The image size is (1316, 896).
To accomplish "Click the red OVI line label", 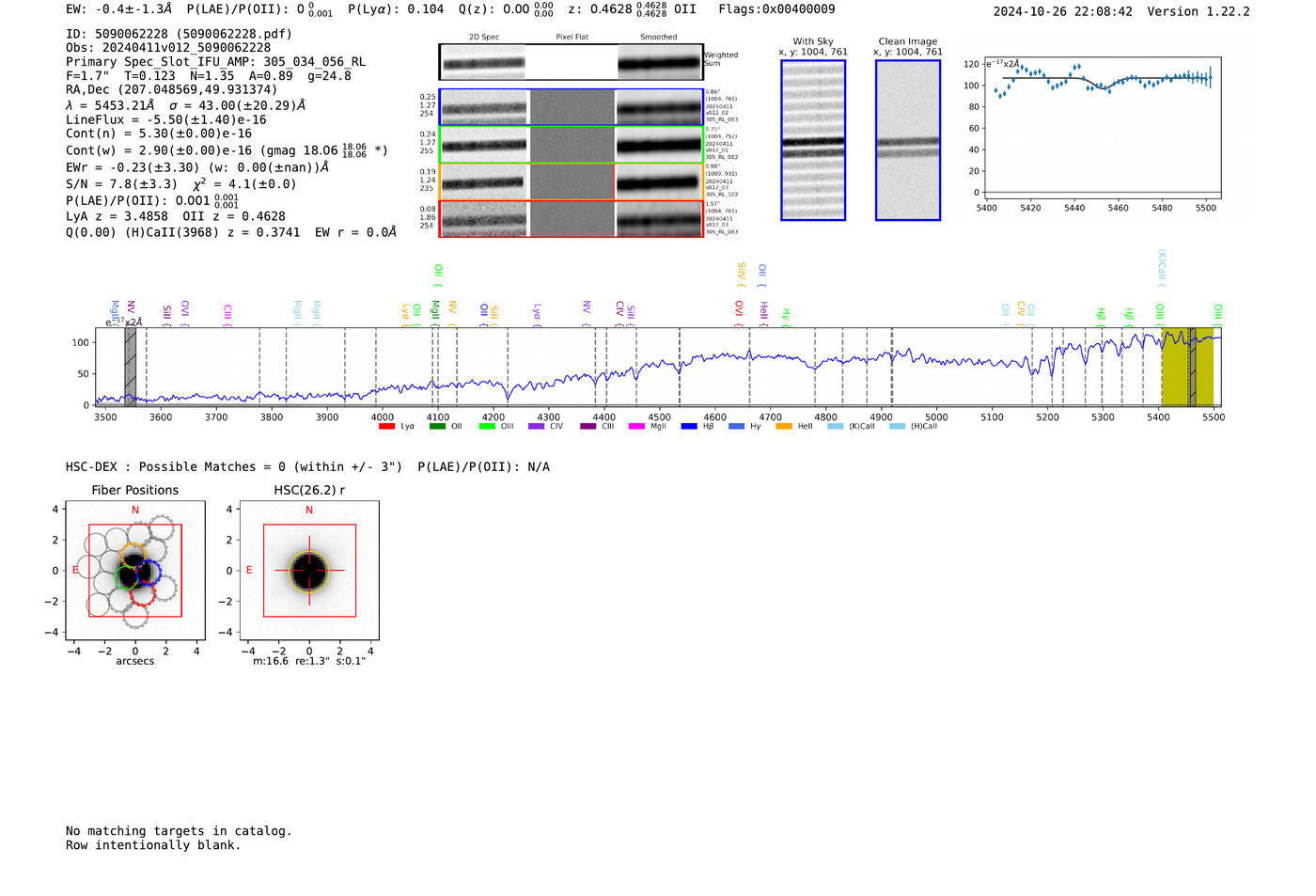I will click(x=739, y=311).
